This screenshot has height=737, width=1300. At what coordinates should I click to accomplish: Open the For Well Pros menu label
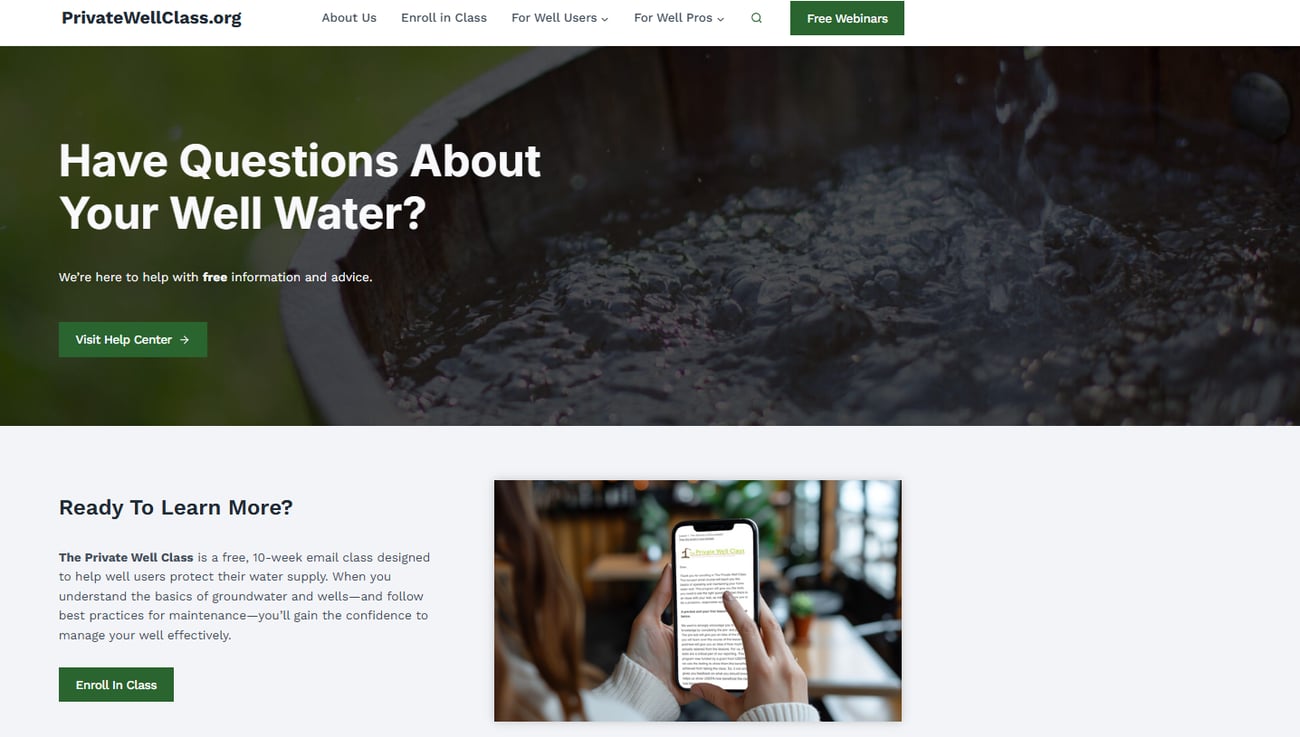673,18
